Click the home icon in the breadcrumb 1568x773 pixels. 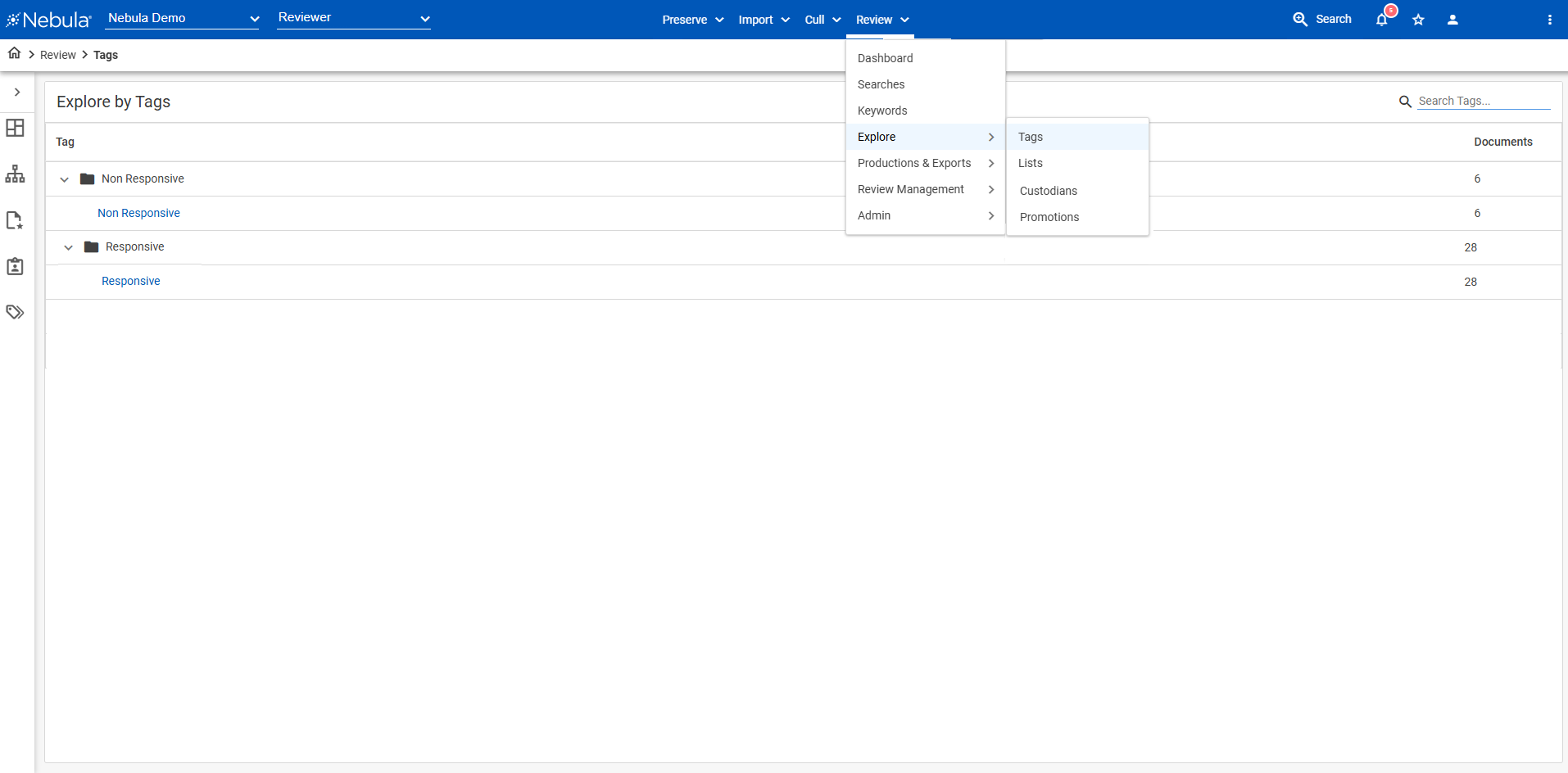click(13, 52)
